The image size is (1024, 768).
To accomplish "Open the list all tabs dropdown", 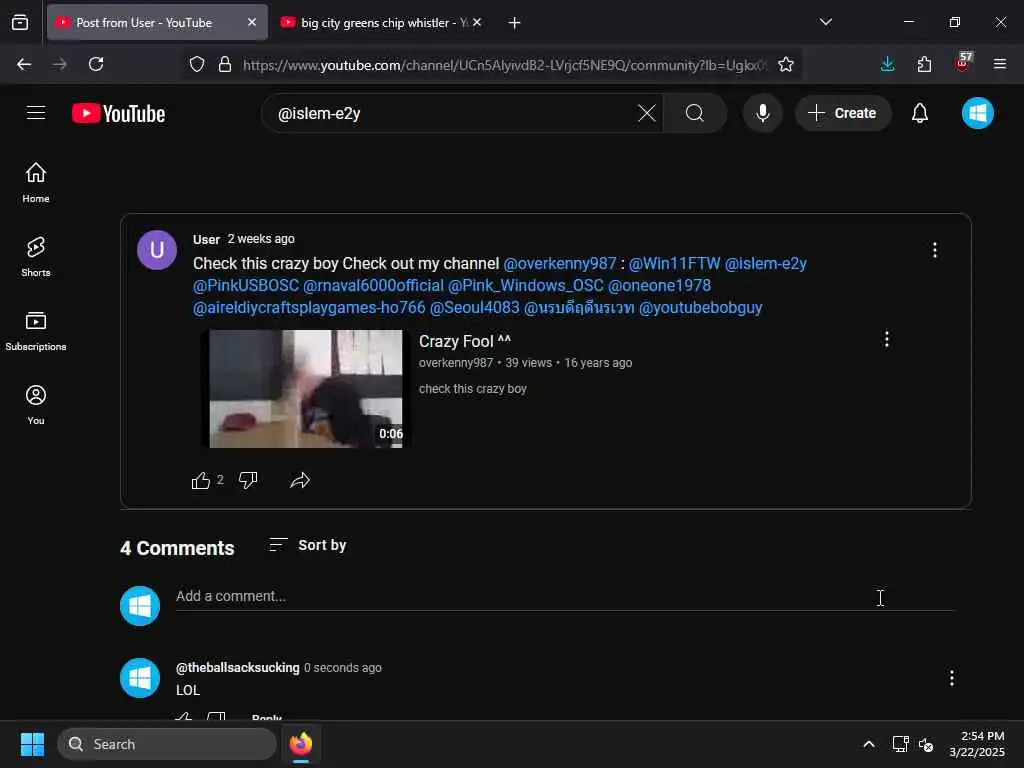I will coord(825,22).
